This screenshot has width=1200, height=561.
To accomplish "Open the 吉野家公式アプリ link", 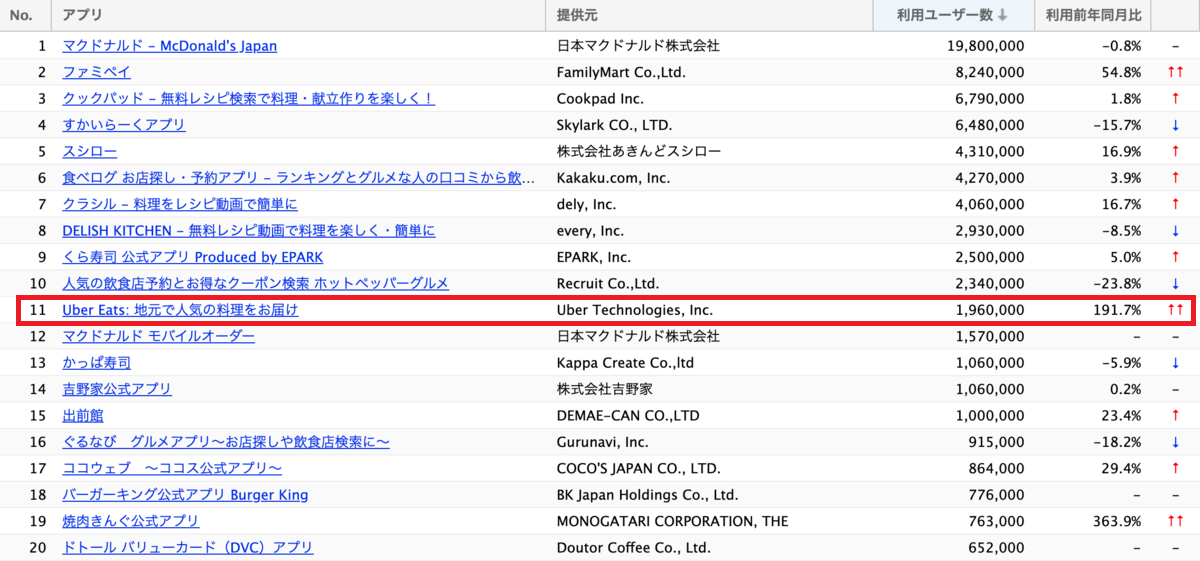I will (117, 389).
